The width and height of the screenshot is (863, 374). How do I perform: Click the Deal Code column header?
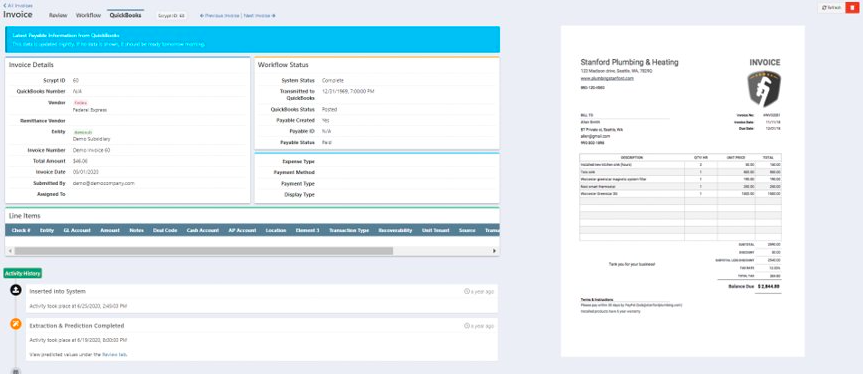pyautogui.click(x=165, y=230)
